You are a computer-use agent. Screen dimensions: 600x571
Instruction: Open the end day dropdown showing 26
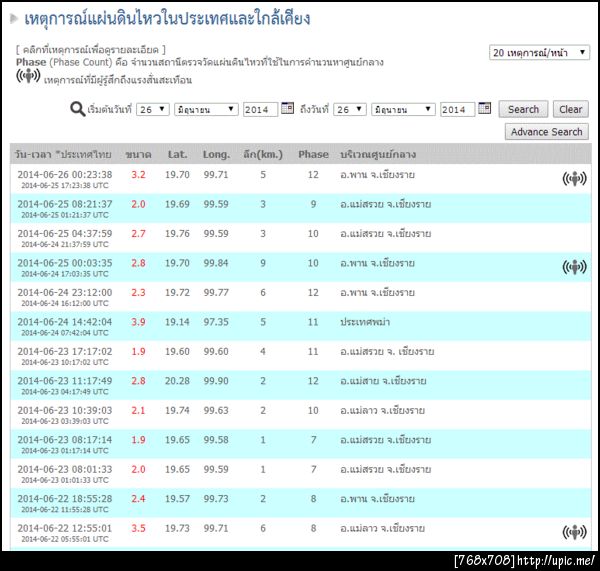(x=350, y=109)
